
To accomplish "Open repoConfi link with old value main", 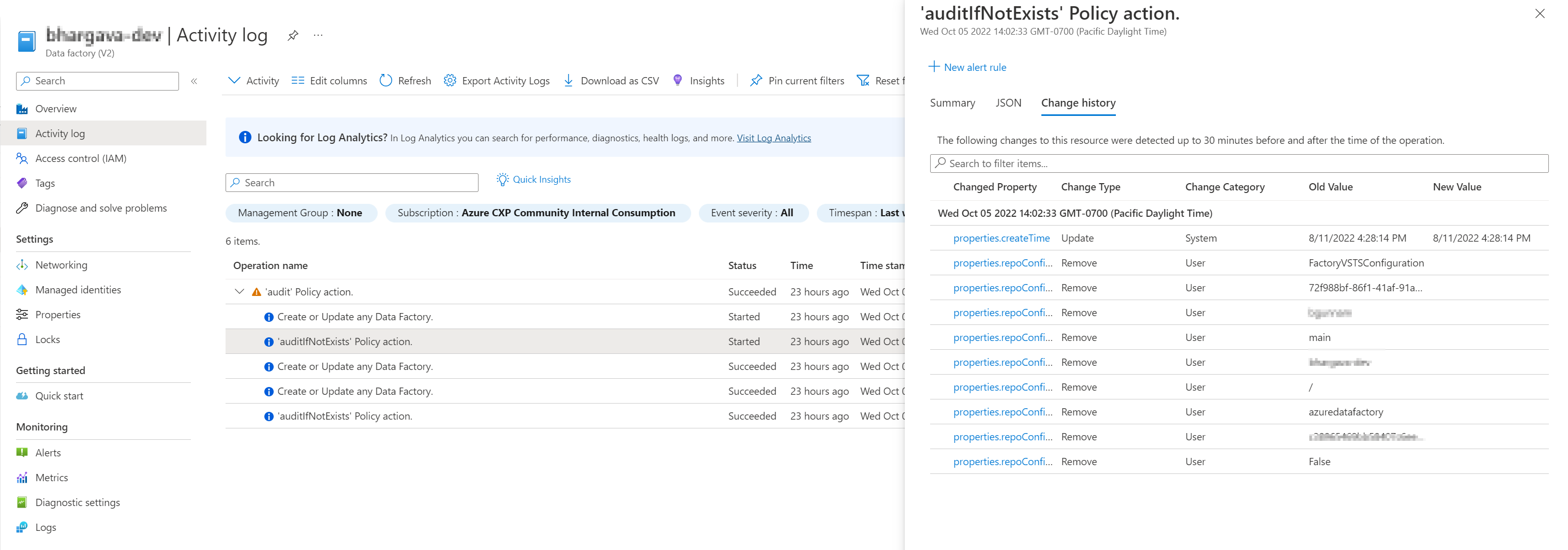I will pos(1003,337).
